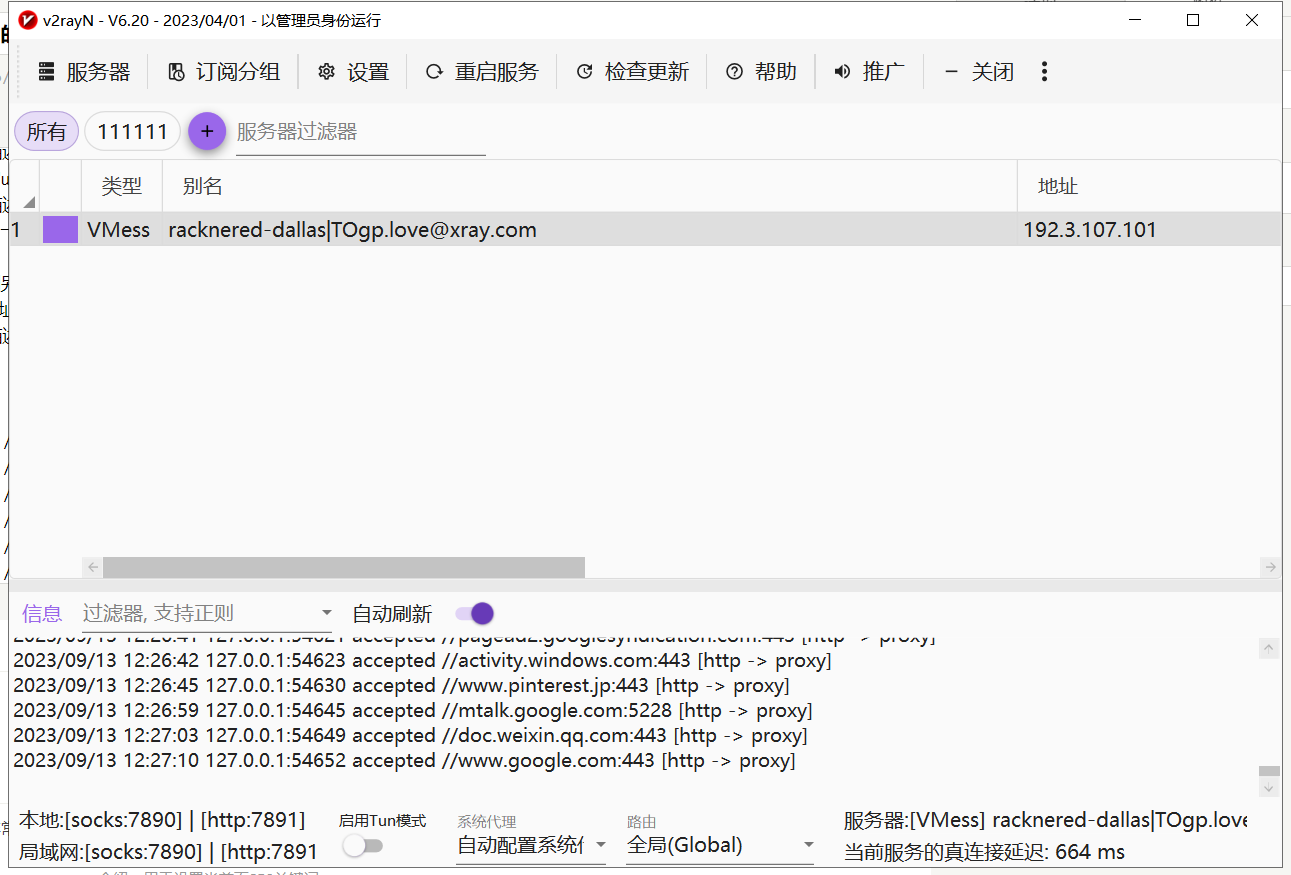Image resolution: width=1291 pixels, height=875 pixels.
Task: Open the 服务器 menu
Action: click(x=85, y=72)
